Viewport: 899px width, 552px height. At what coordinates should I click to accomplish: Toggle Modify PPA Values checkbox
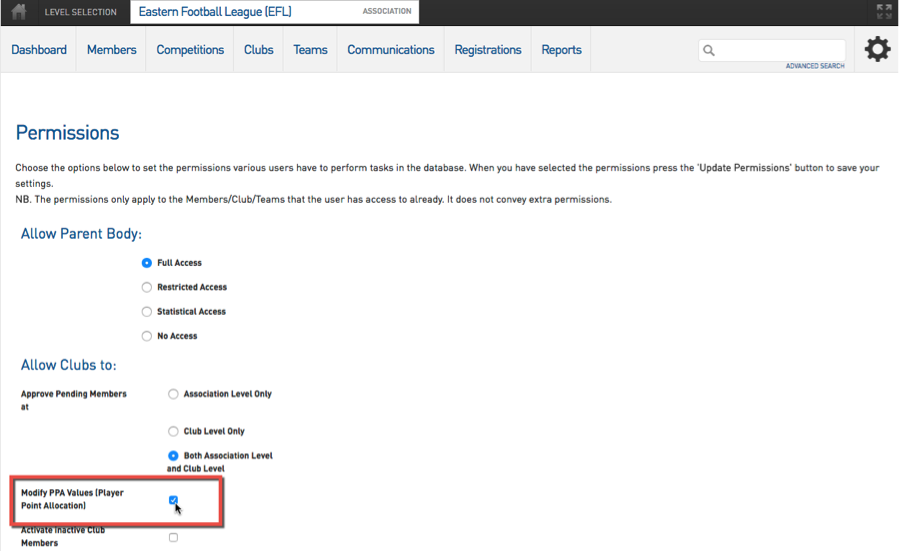173,500
